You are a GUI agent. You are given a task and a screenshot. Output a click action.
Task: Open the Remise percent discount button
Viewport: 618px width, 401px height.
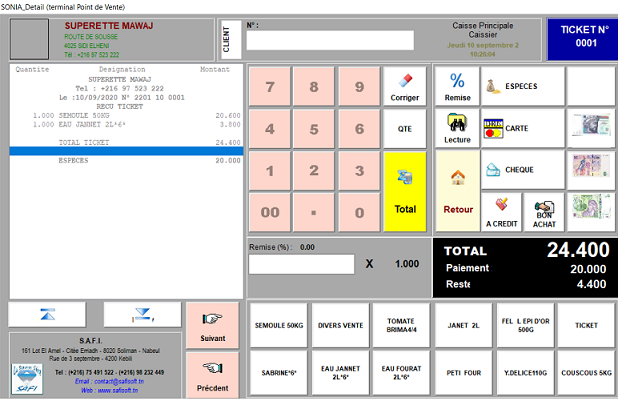[457, 86]
